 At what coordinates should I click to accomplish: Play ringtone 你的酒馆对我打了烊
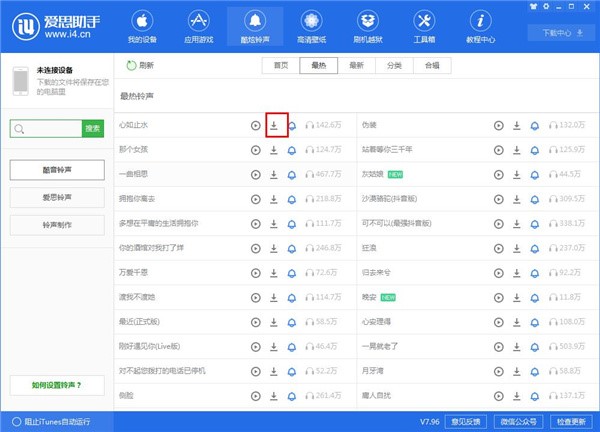coord(256,249)
